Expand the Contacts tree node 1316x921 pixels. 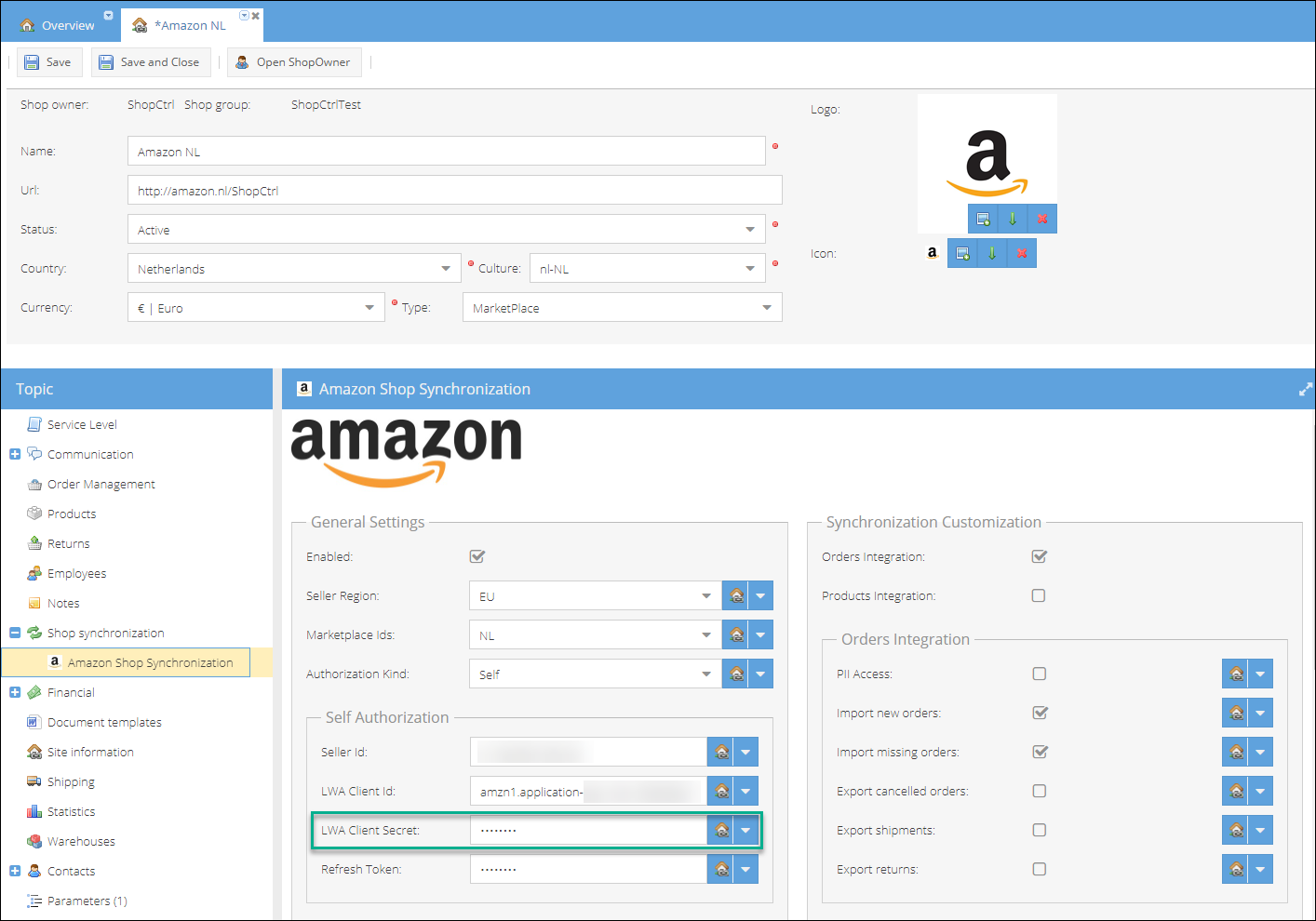[15, 871]
